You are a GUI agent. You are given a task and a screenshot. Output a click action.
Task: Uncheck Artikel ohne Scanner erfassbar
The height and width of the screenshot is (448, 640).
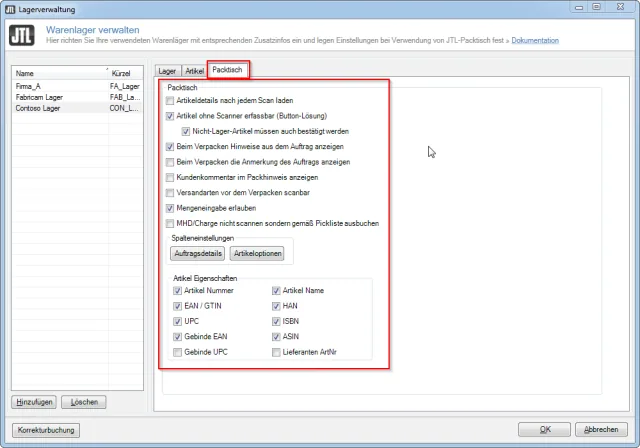(170, 116)
